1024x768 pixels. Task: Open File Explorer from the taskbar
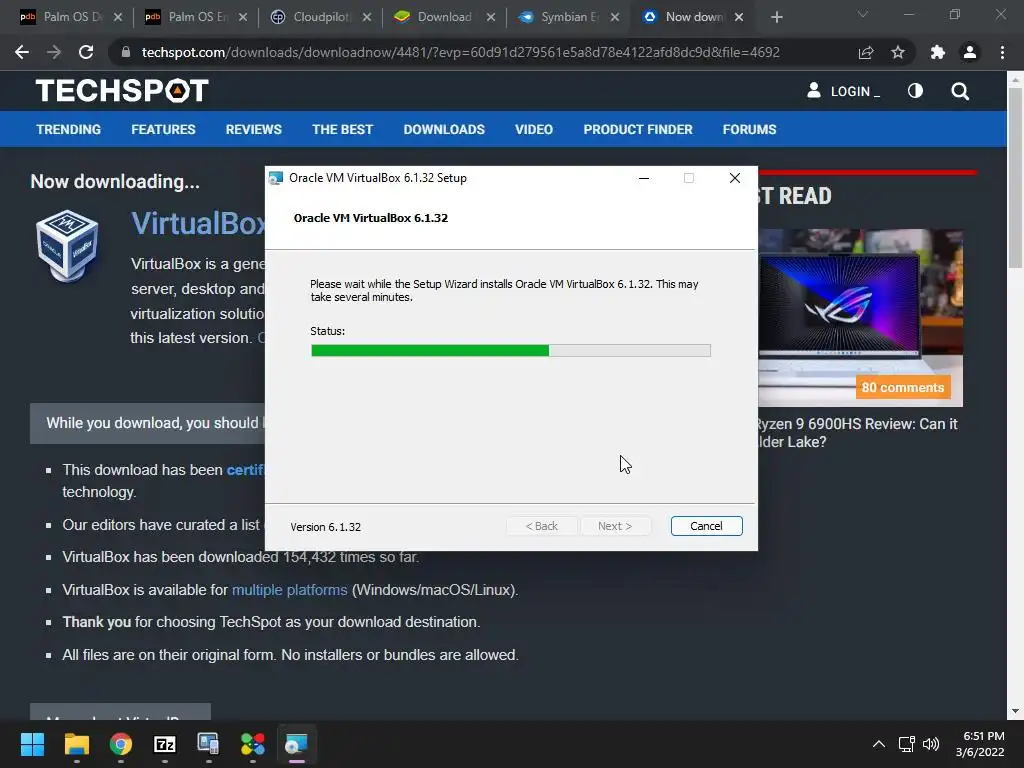tap(76, 744)
